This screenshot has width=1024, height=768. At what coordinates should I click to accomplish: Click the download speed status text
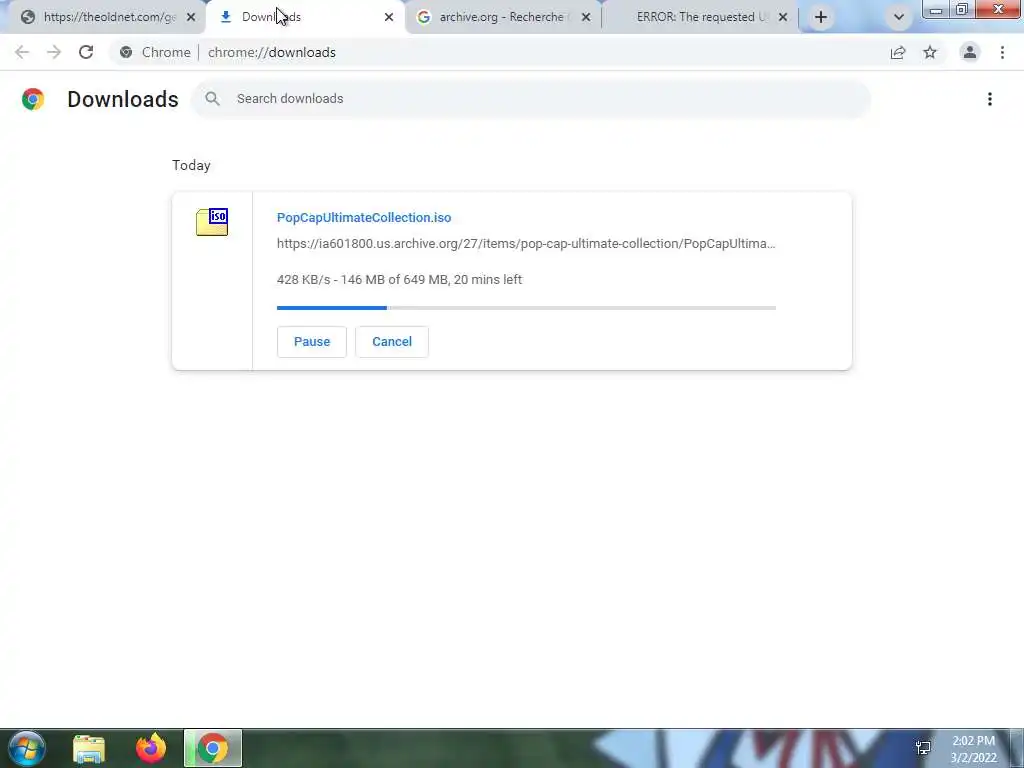coord(399,280)
